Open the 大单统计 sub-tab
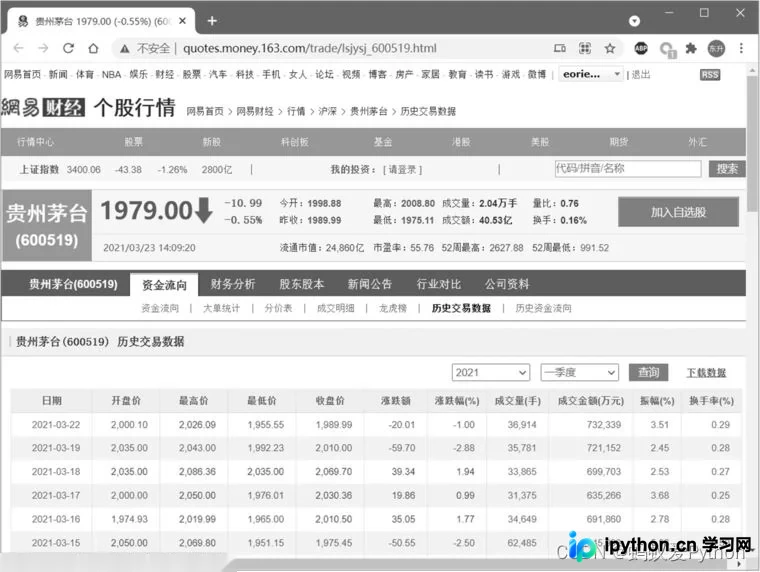Screen dimensions: 760x572 (222, 308)
